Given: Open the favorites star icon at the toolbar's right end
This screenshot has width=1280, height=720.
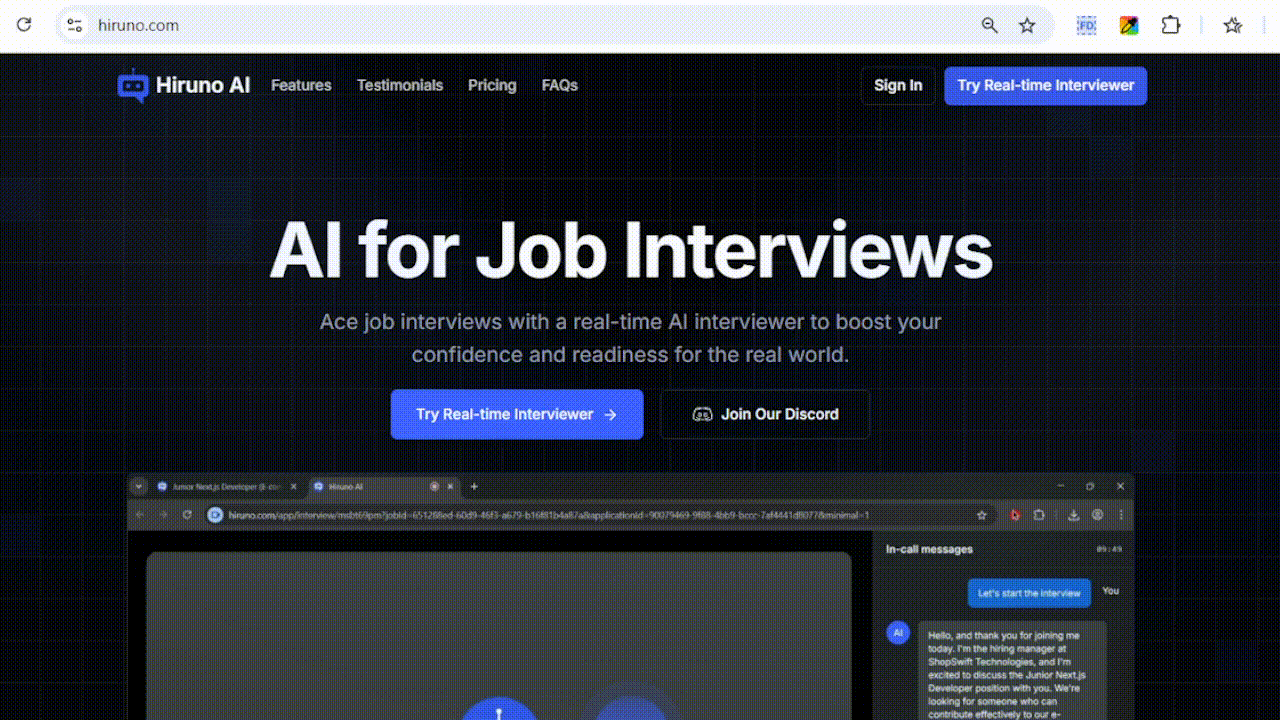Looking at the screenshot, I should [x=1233, y=25].
